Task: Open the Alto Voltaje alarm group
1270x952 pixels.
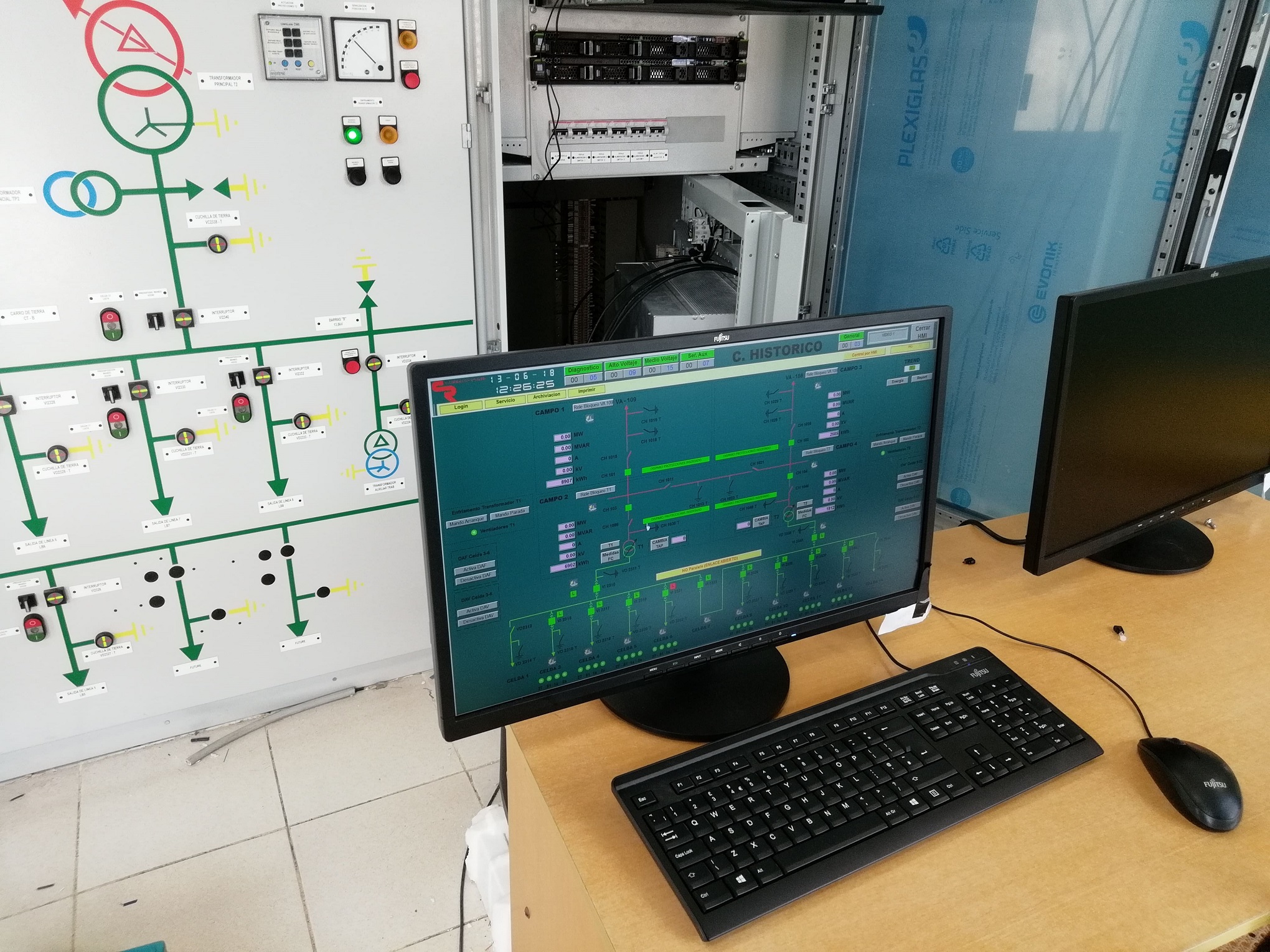Action: (623, 365)
